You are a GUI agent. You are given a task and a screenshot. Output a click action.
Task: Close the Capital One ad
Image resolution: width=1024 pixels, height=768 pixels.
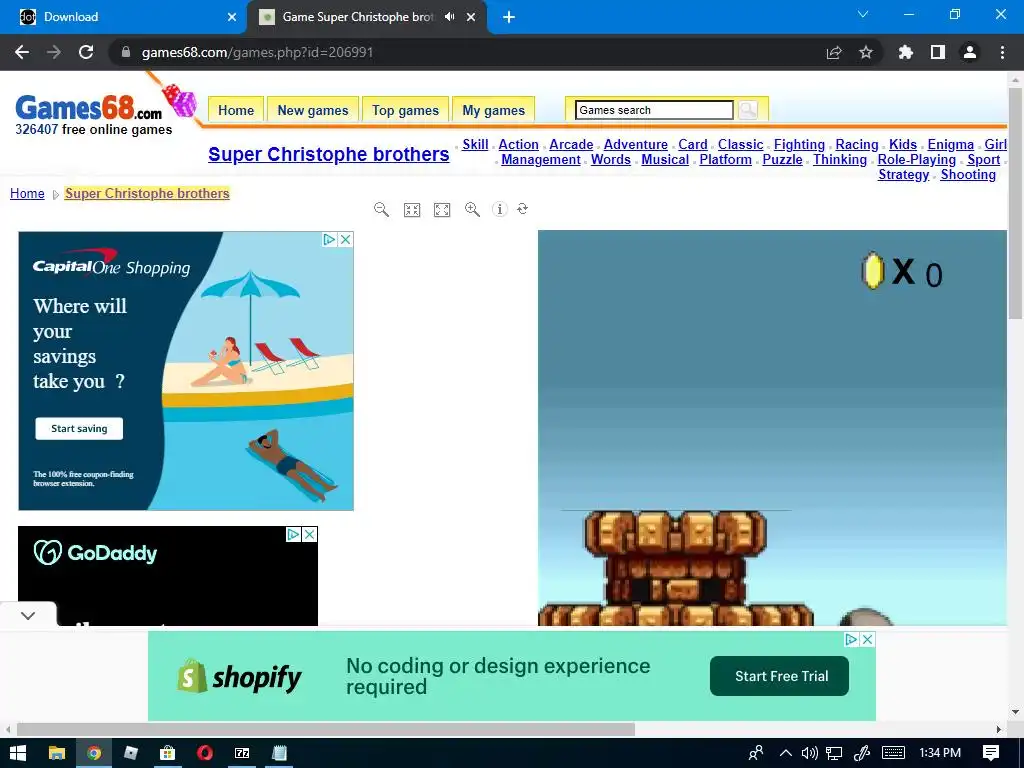[346, 240]
